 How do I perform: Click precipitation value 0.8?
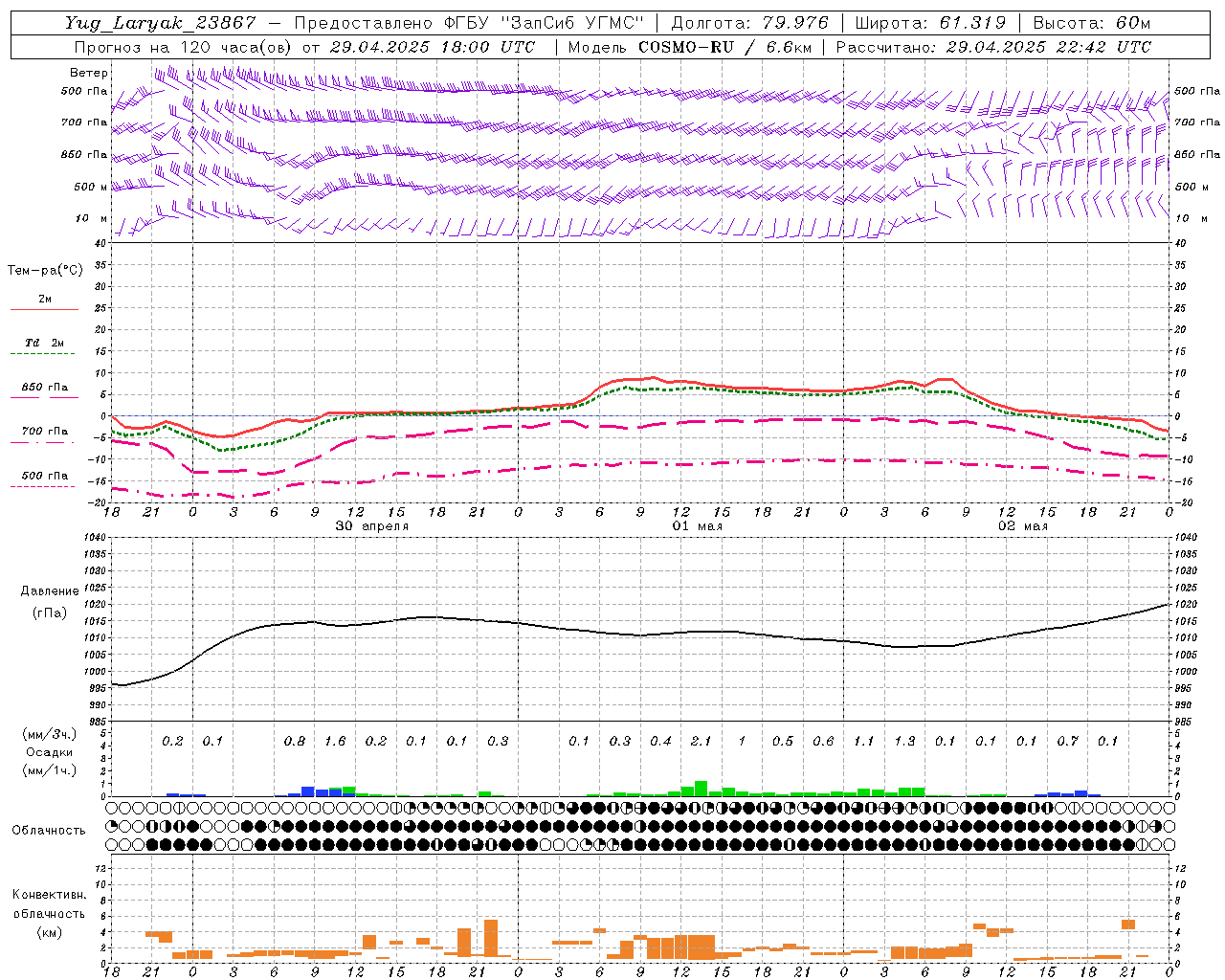click(x=295, y=741)
